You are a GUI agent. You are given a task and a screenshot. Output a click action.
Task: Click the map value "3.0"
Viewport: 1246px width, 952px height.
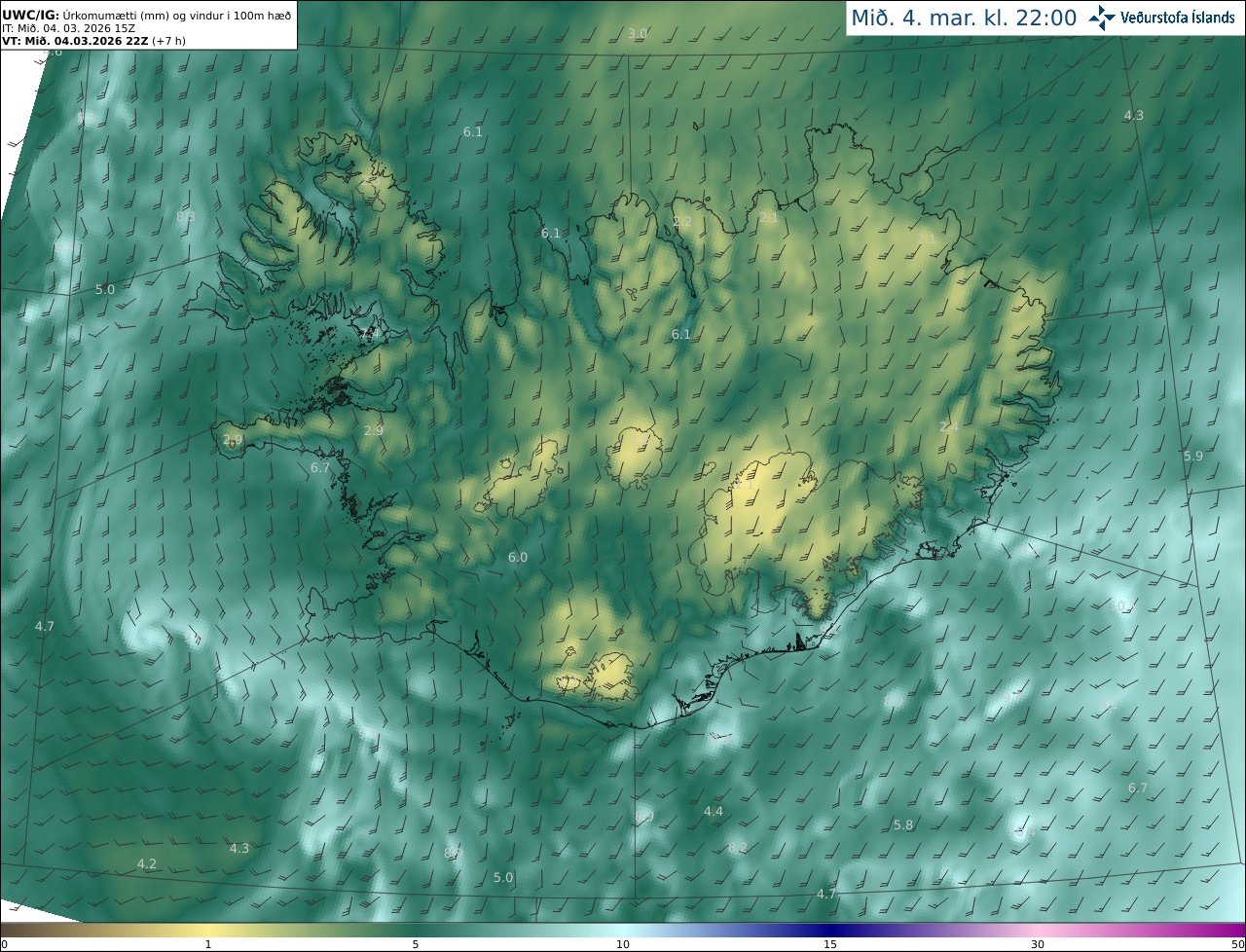(x=637, y=33)
